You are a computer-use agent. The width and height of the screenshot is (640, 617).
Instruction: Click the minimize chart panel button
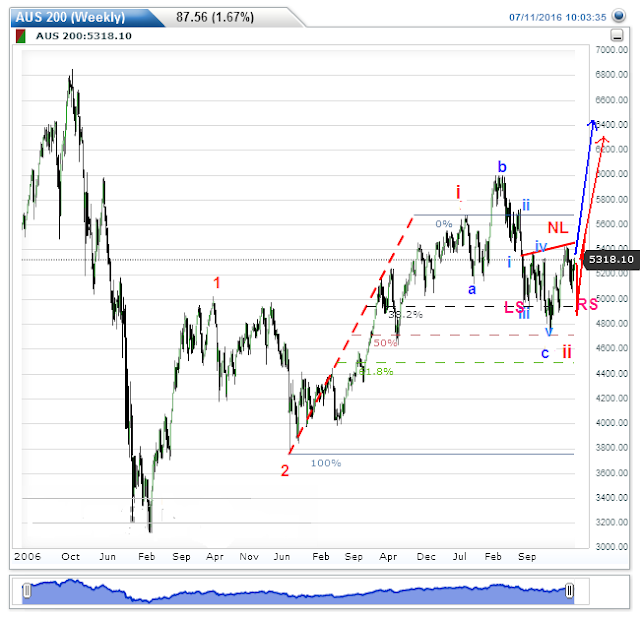617,36
